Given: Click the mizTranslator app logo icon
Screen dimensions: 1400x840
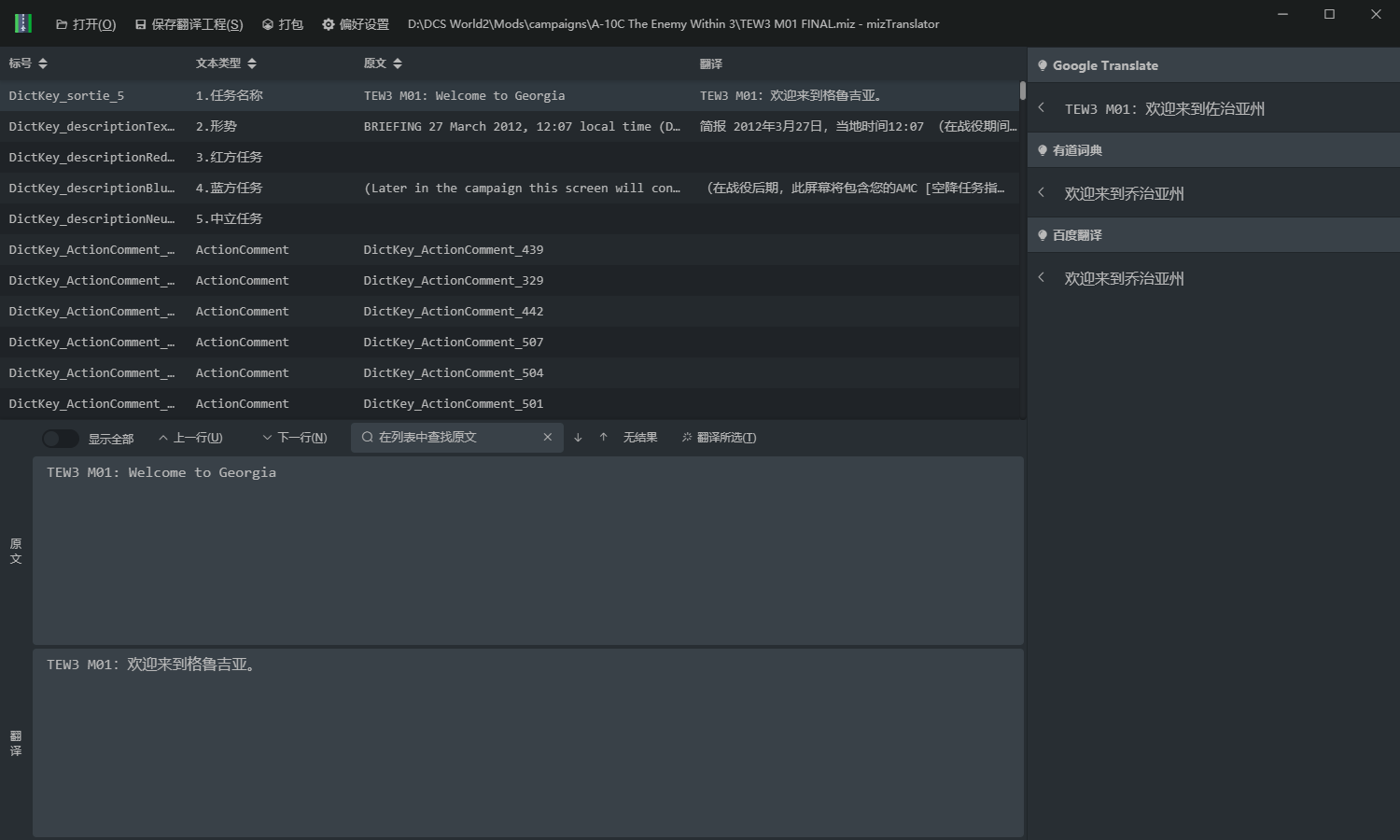Looking at the screenshot, I should point(22,23).
